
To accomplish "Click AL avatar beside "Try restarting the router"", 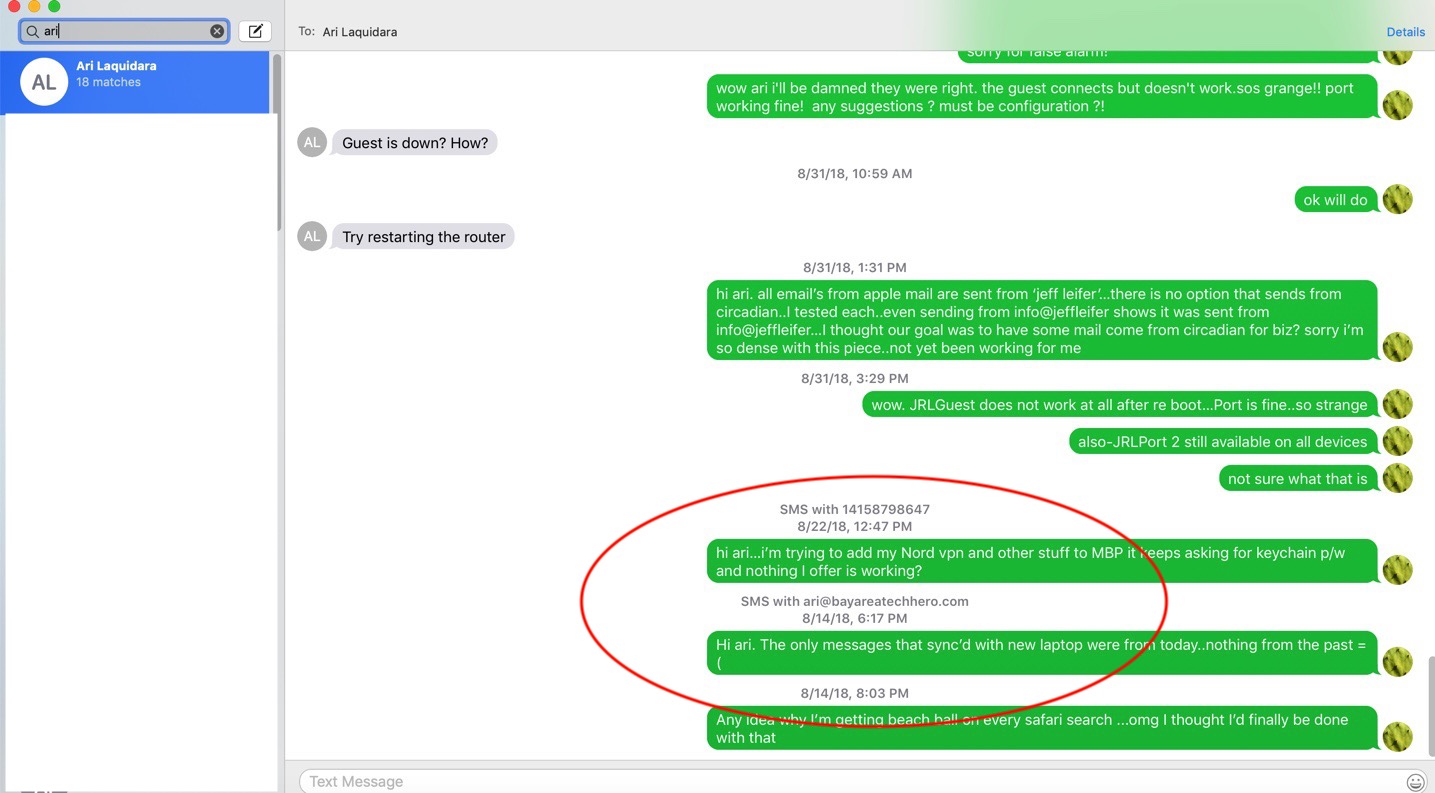I will 312,237.
